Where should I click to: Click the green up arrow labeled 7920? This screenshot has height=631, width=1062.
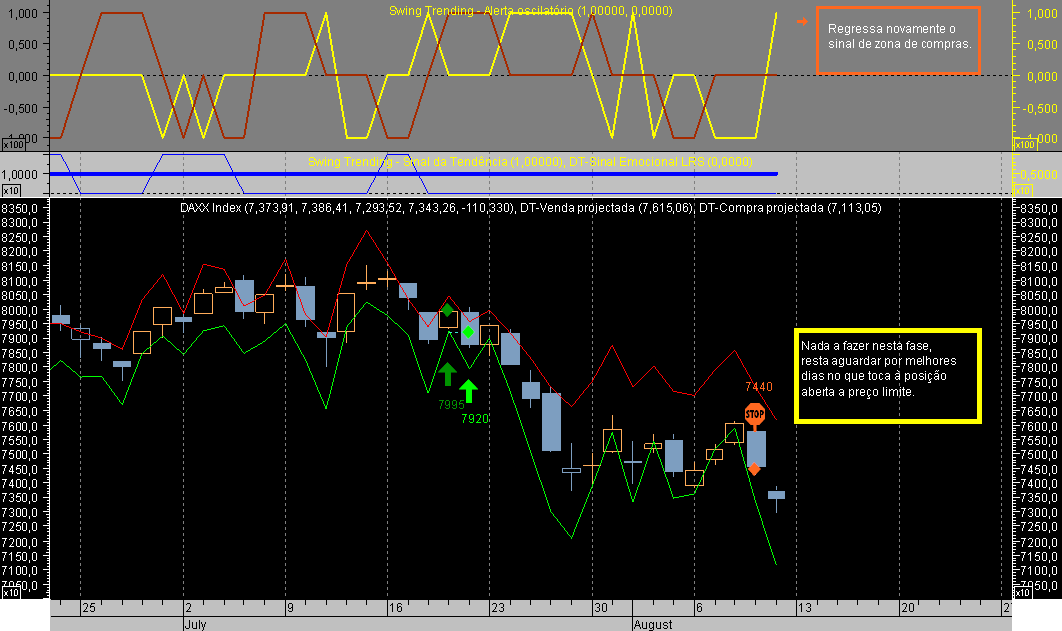click(x=470, y=390)
